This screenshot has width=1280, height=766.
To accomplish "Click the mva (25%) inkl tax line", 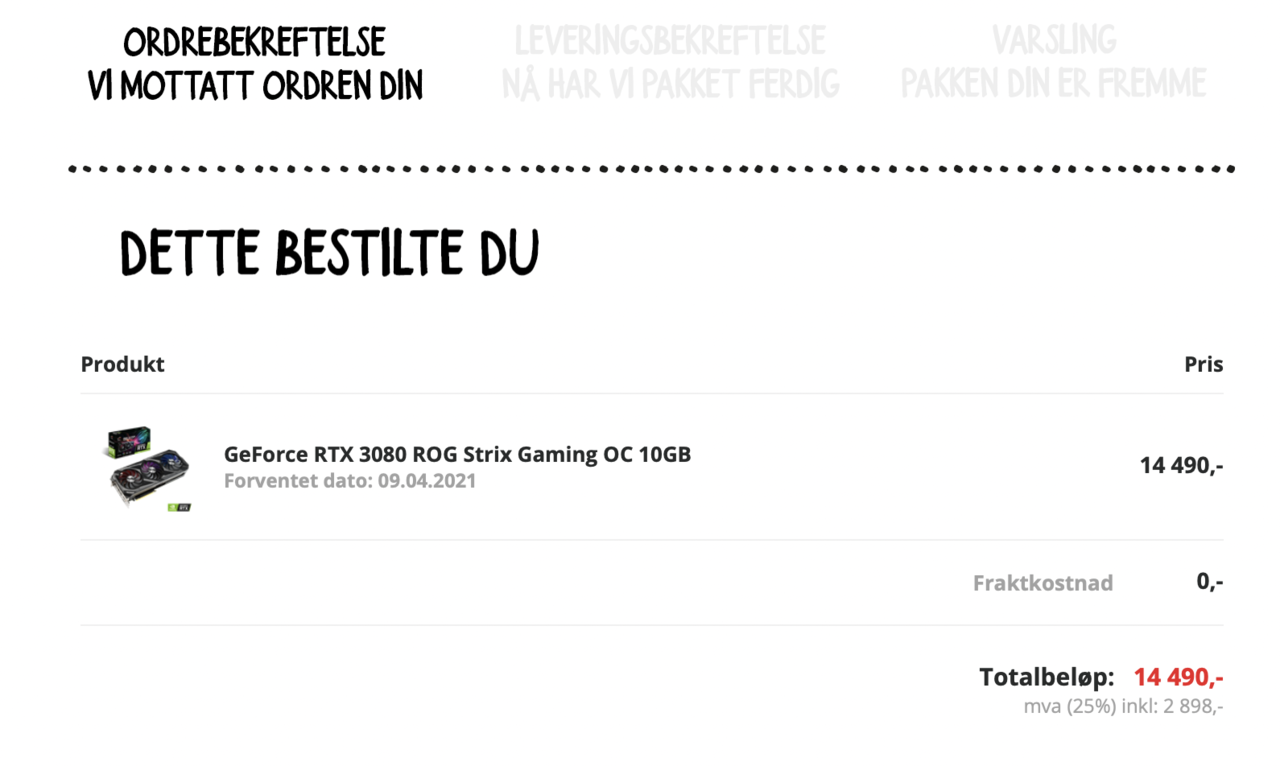I will tap(1123, 706).
